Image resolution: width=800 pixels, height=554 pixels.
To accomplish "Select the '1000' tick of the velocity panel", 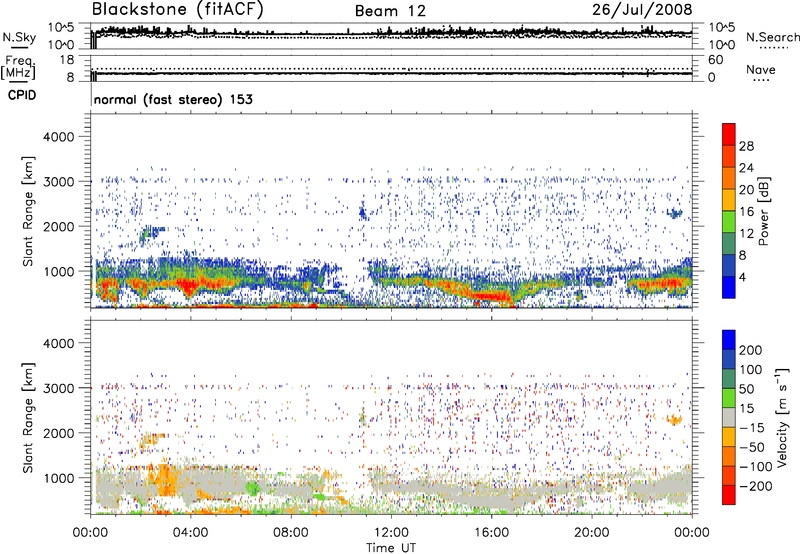I will [58, 478].
